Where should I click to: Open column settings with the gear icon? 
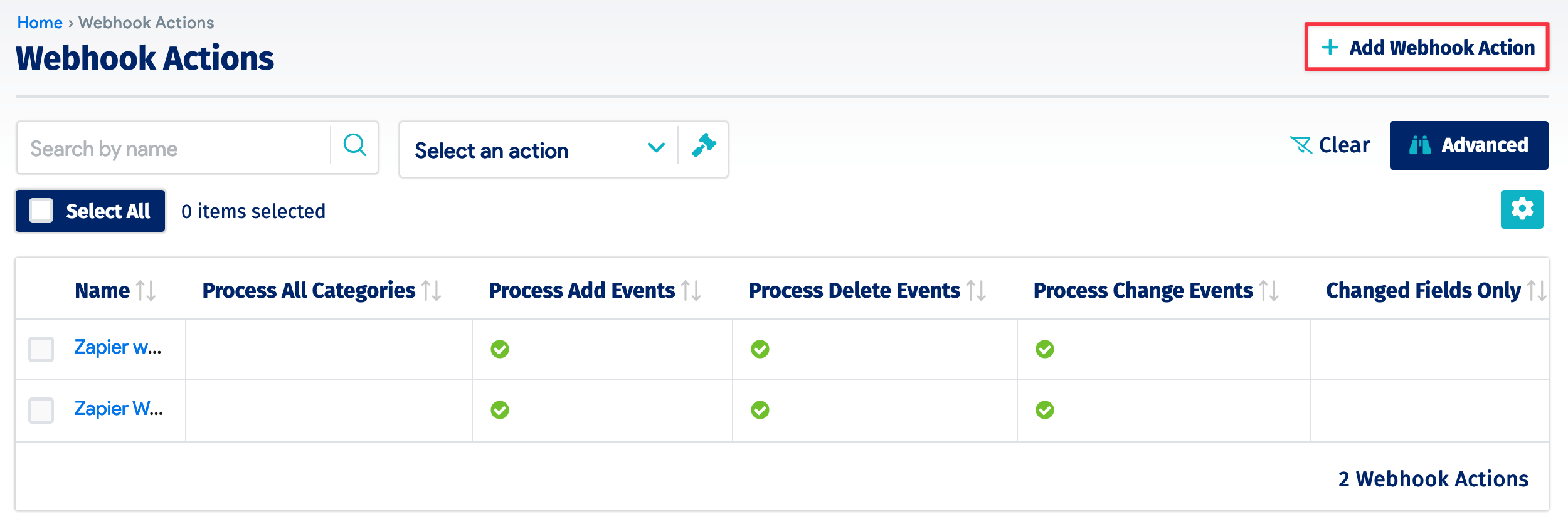click(1522, 209)
